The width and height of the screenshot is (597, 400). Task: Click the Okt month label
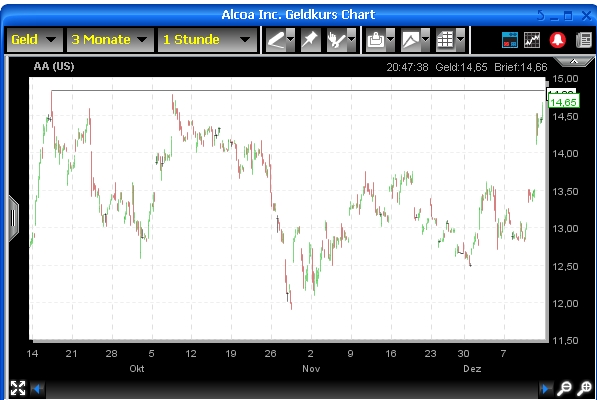[x=137, y=369]
